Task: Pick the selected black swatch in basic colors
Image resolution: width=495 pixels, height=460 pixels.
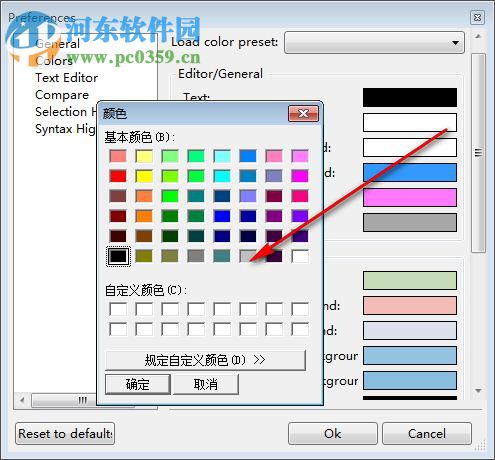Action: point(118,256)
